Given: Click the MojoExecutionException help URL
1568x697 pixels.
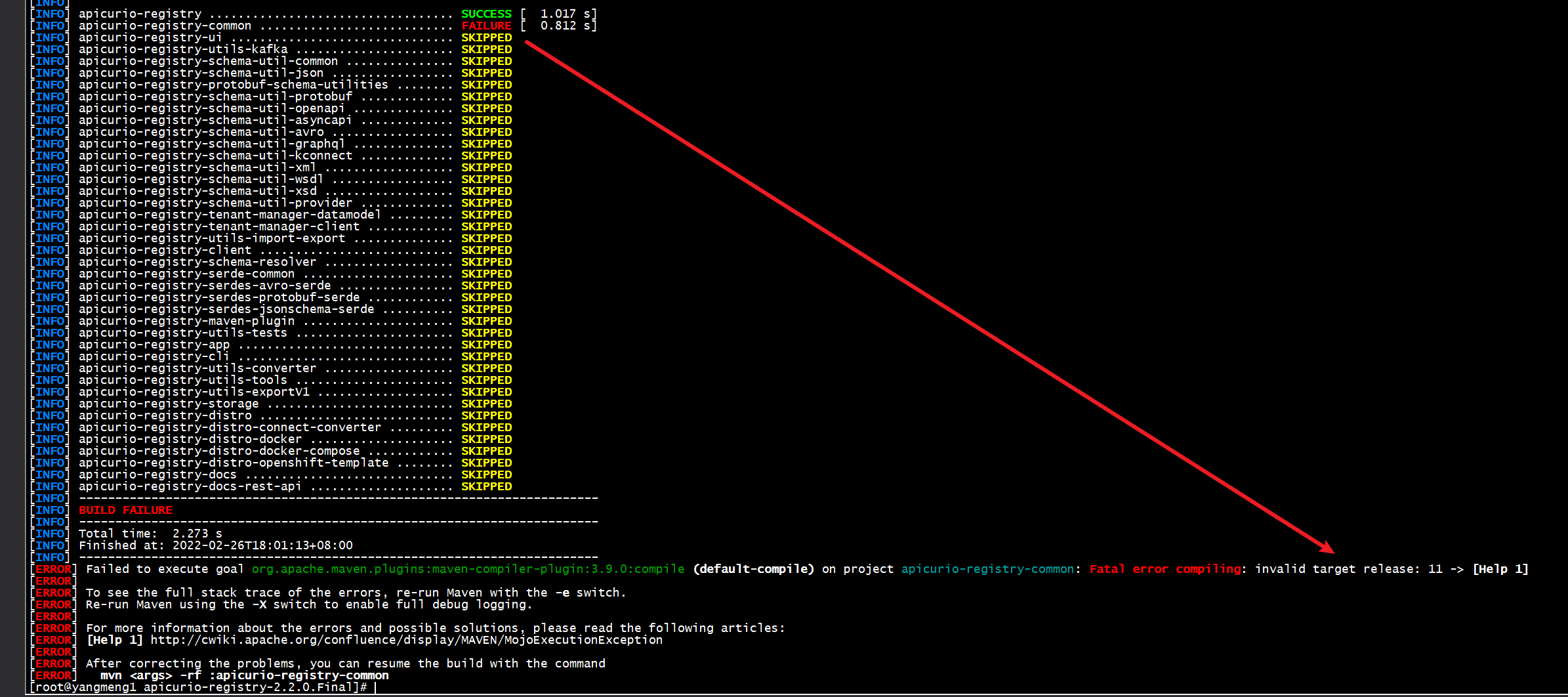Looking at the screenshot, I should pyautogui.click(x=407, y=640).
